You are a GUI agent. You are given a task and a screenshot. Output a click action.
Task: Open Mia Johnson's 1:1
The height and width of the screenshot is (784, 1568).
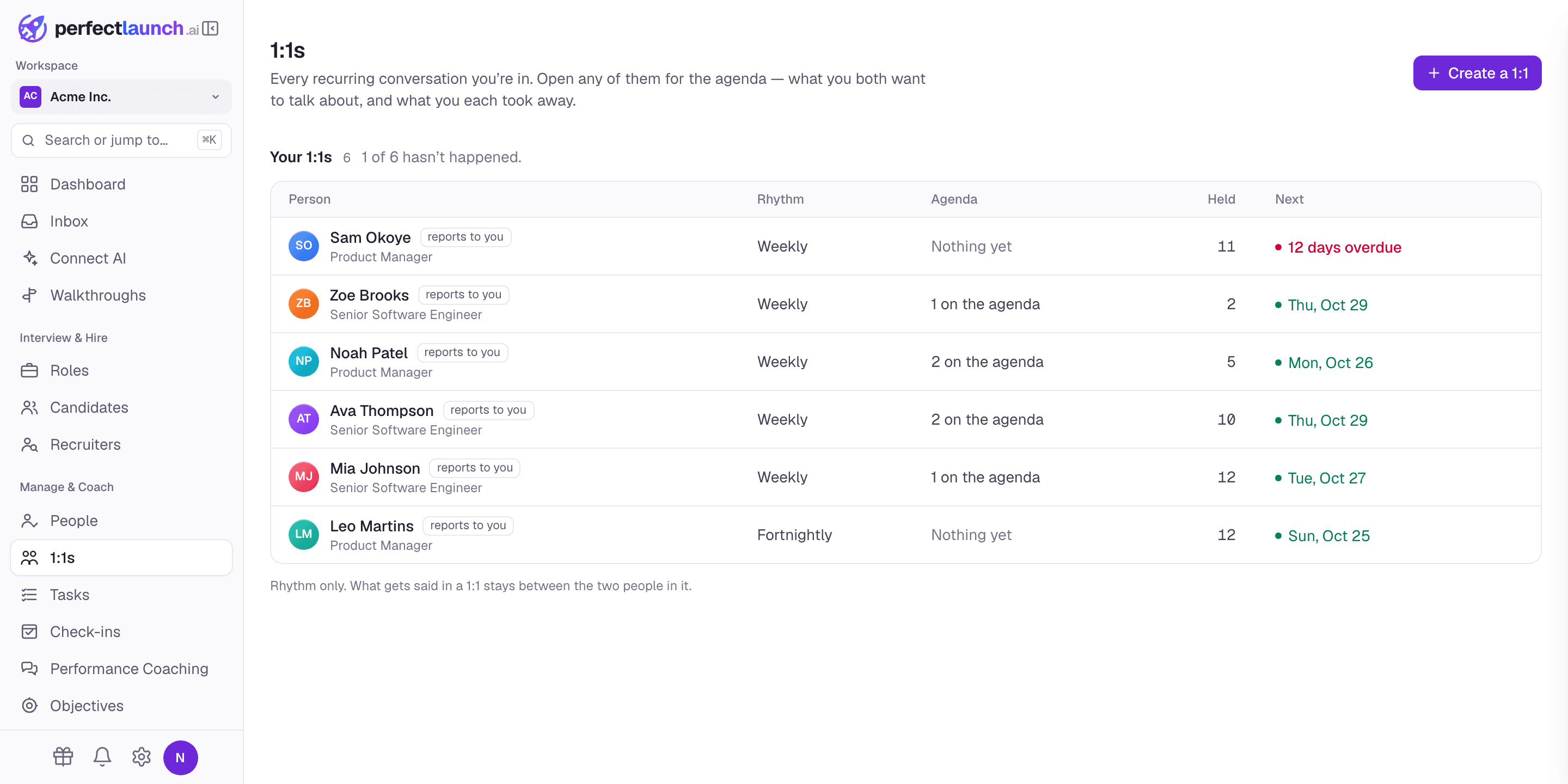(x=905, y=477)
